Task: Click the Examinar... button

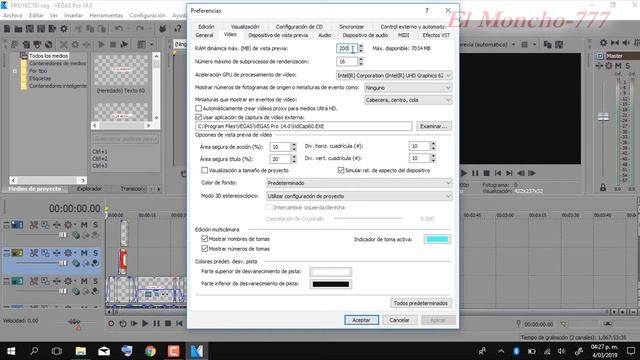Action: (x=434, y=126)
